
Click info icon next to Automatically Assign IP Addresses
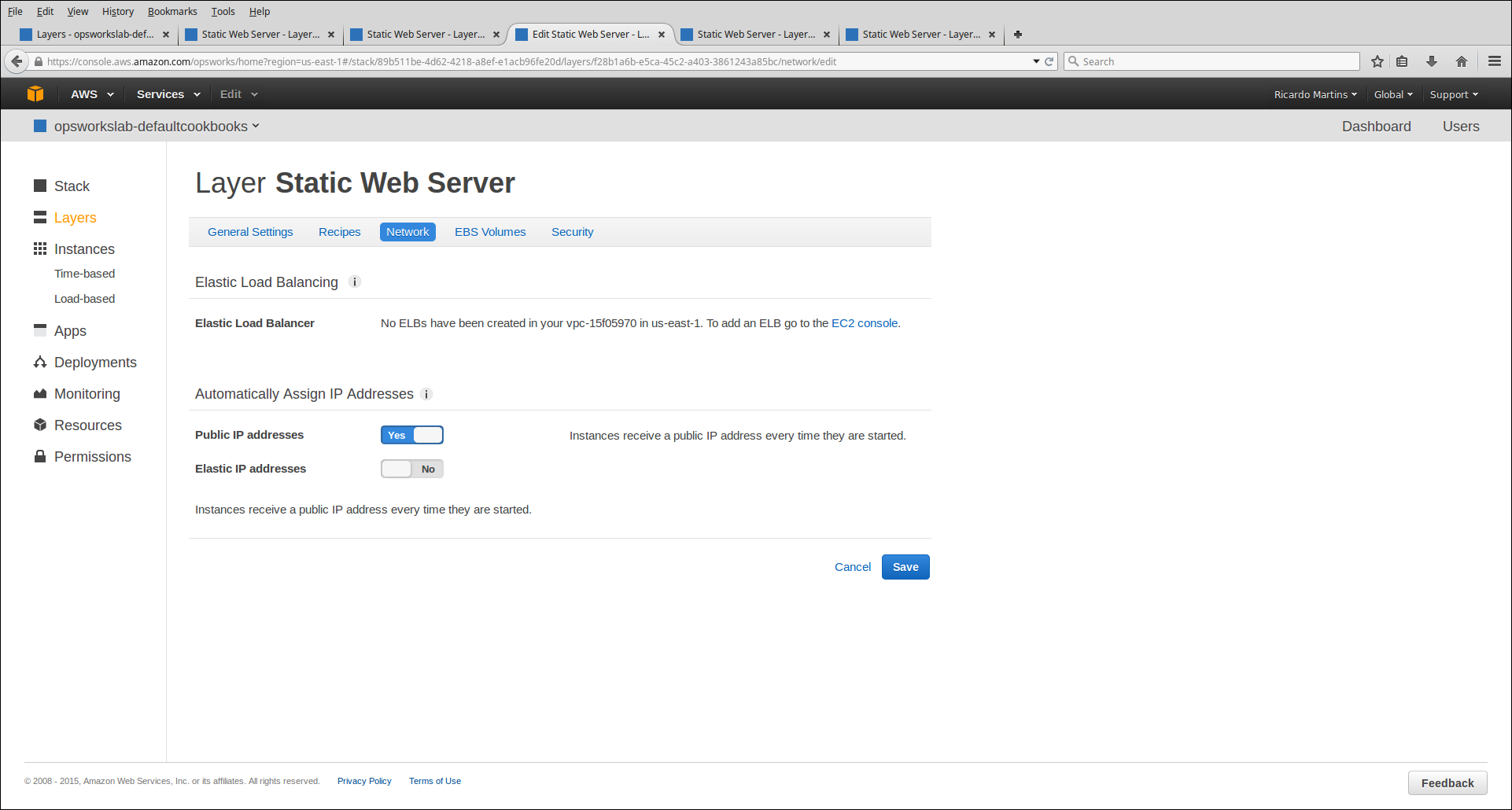[426, 394]
